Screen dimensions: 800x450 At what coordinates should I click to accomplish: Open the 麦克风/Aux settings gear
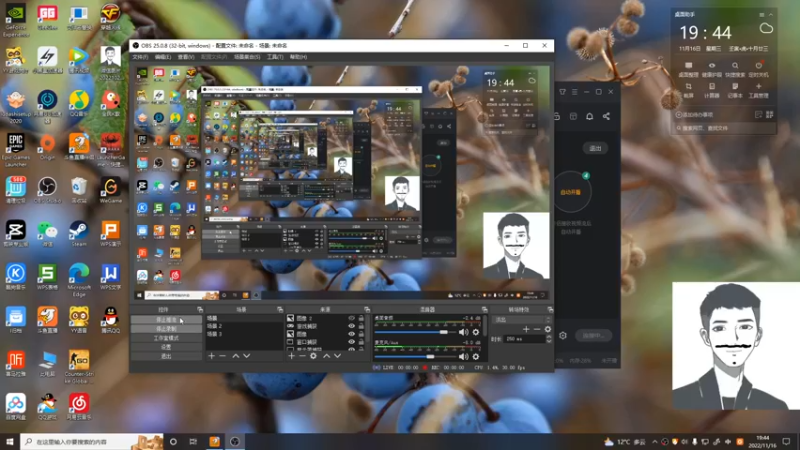coord(476,357)
